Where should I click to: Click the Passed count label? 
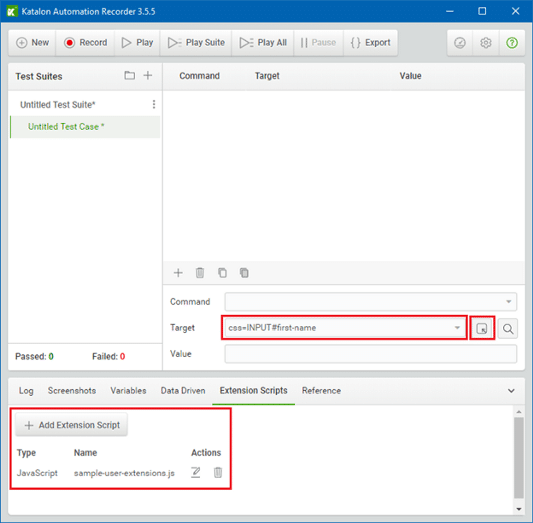tap(34, 356)
